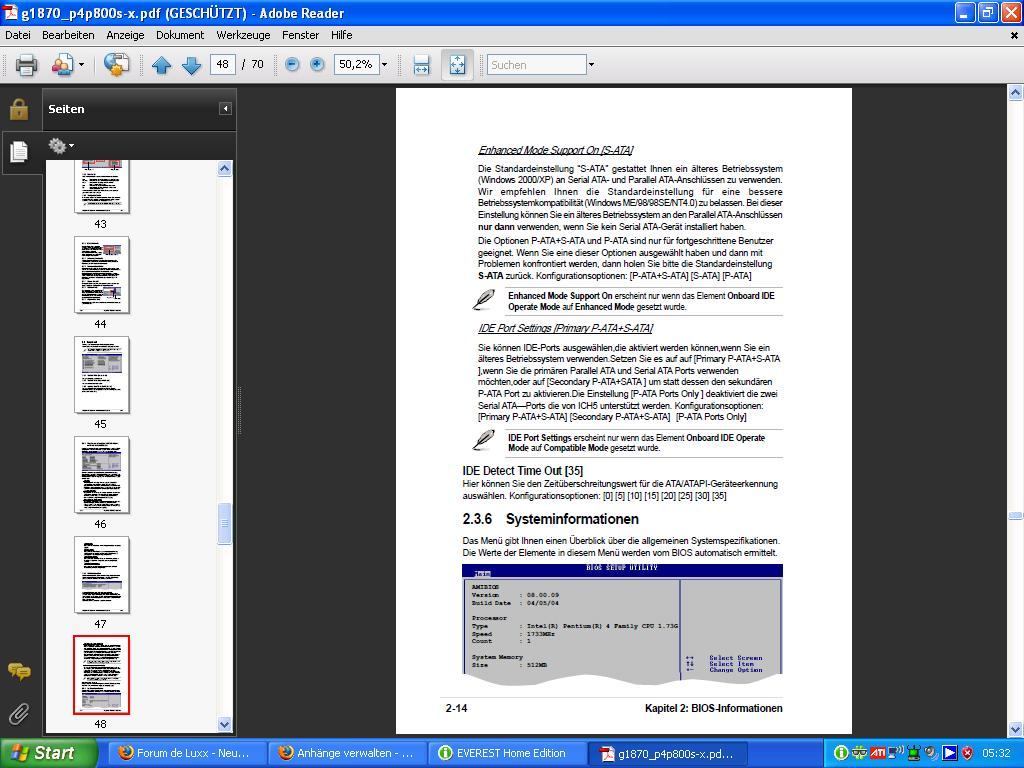The height and width of the screenshot is (768, 1024).
Task: Open the search options dropdown arrow
Action: point(592,65)
